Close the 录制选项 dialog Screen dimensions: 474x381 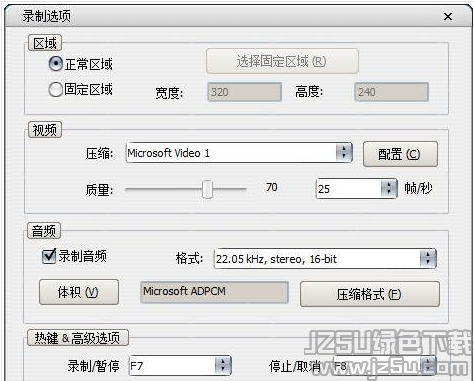pos(448,16)
